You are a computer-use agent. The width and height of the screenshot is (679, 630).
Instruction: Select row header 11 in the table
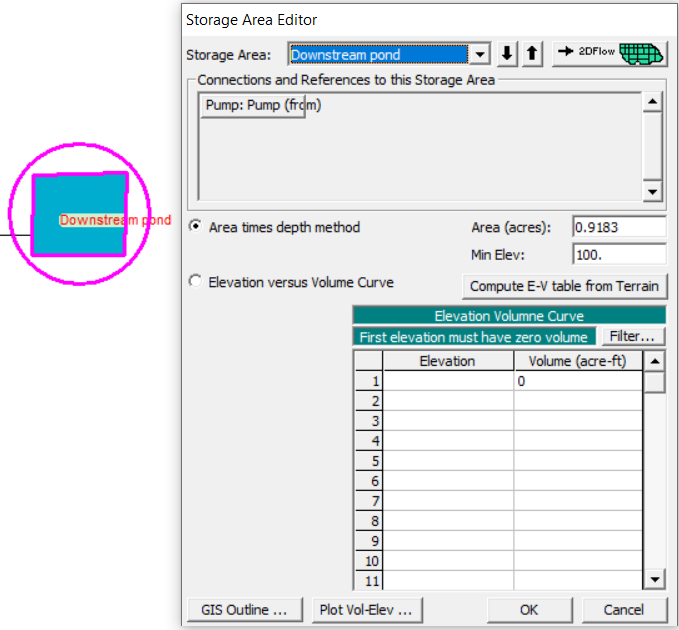[x=369, y=581]
